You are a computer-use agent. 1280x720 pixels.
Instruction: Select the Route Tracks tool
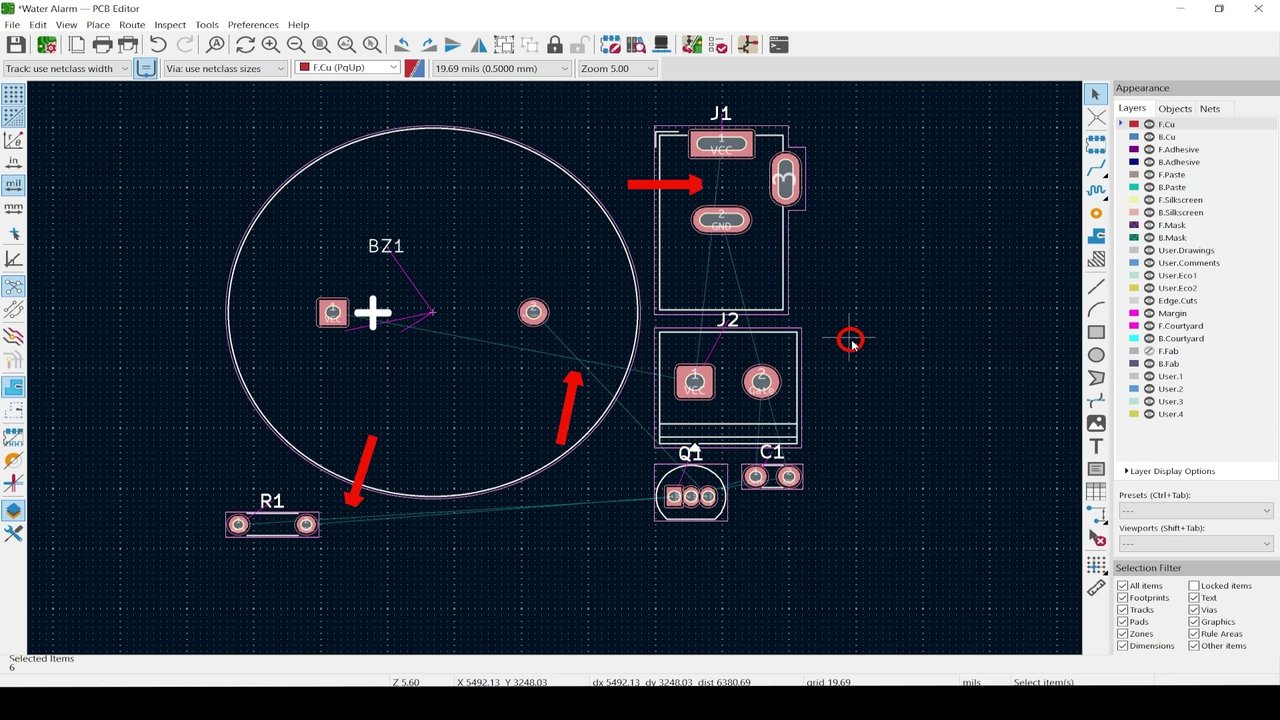pyautogui.click(x=1096, y=167)
